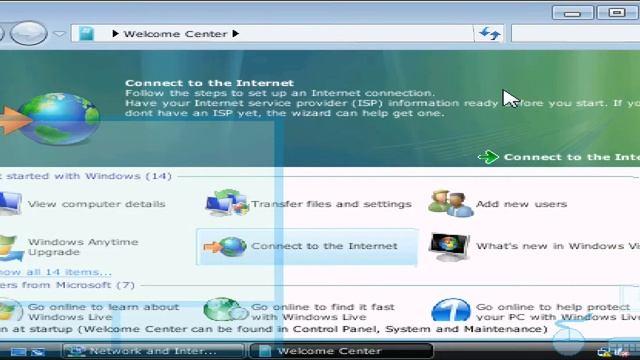This screenshot has width=640, height=360.
Task: Expand the arrow after Welcome Center breadcrumb
Action: pos(236,33)
